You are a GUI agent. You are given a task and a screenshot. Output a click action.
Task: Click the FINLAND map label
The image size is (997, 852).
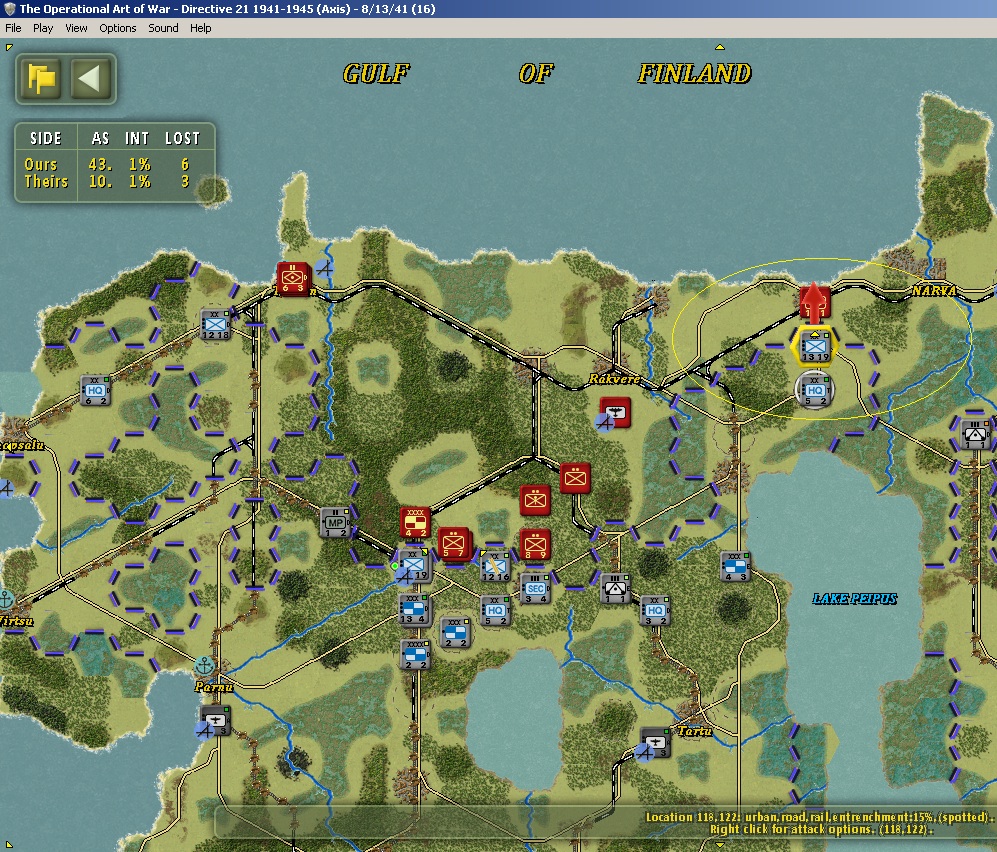[694, 74]
